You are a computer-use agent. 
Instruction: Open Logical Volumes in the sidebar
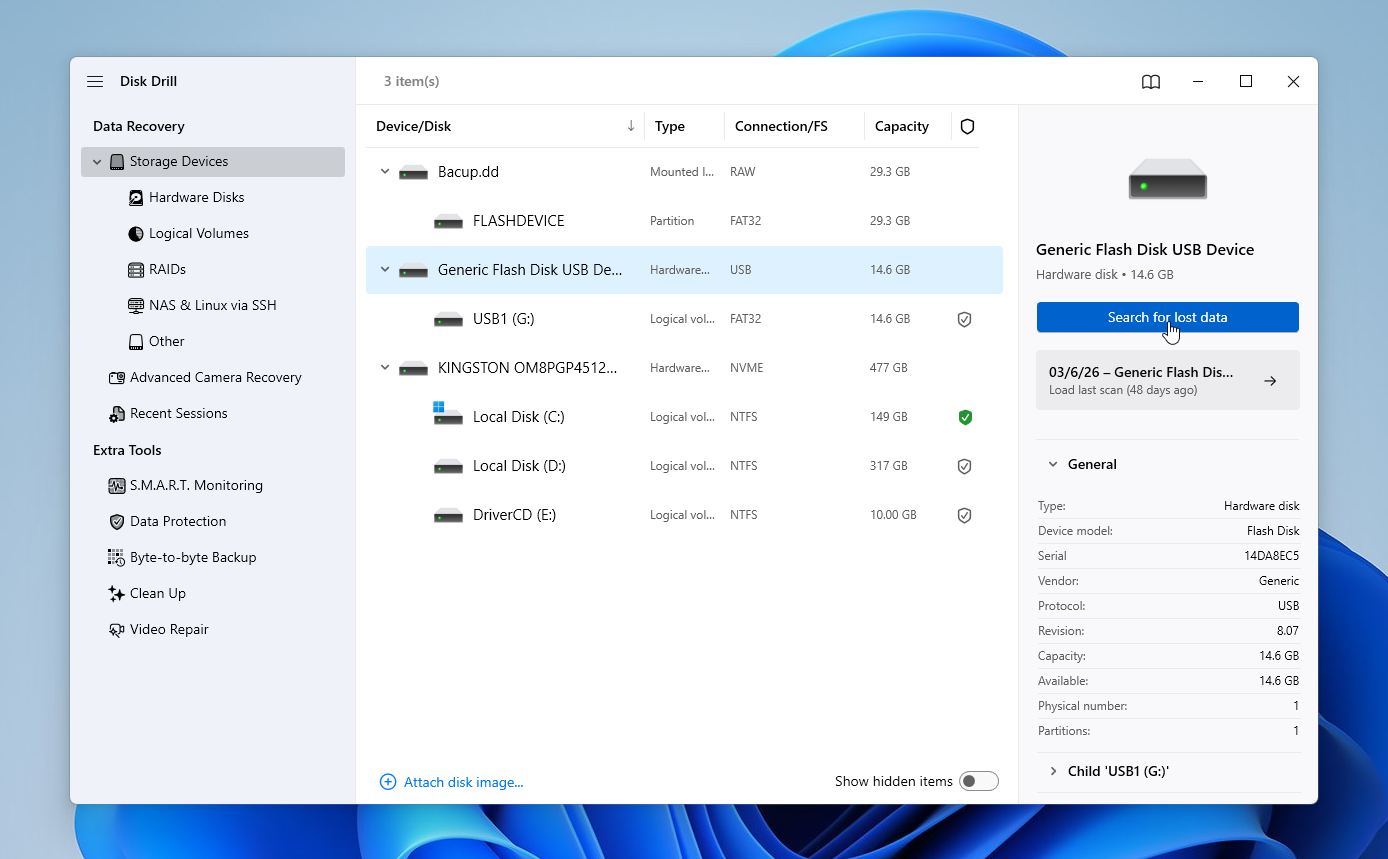click(x=199, y=234)
